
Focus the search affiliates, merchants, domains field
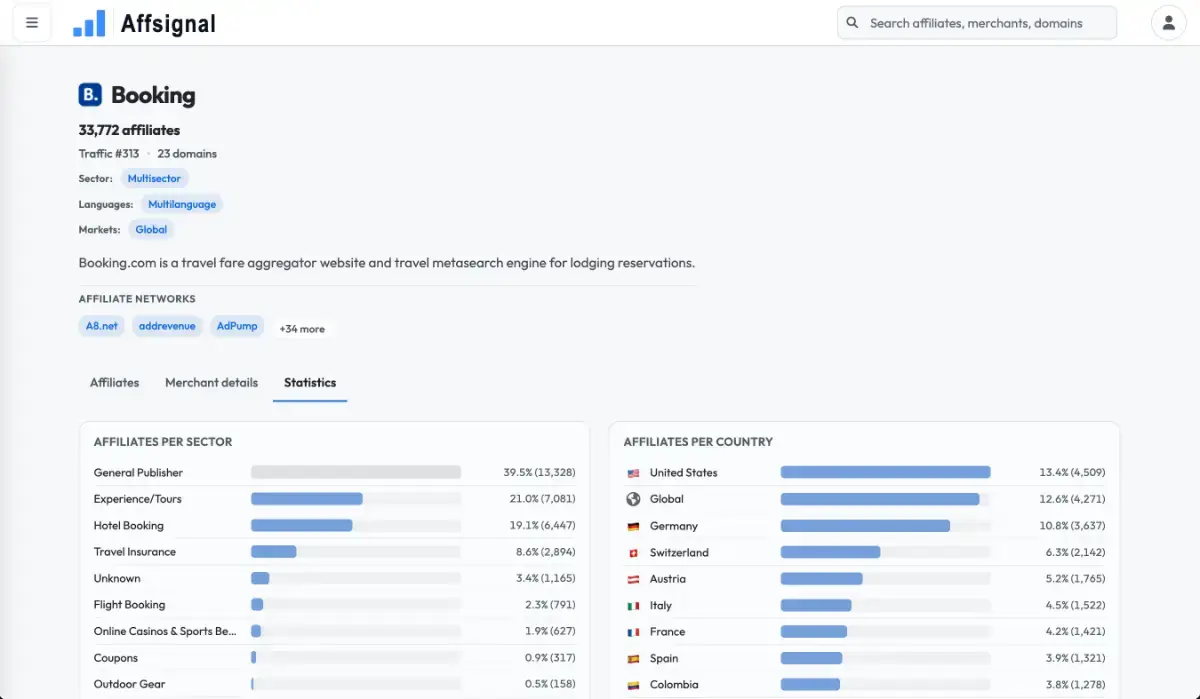[977, 22]
